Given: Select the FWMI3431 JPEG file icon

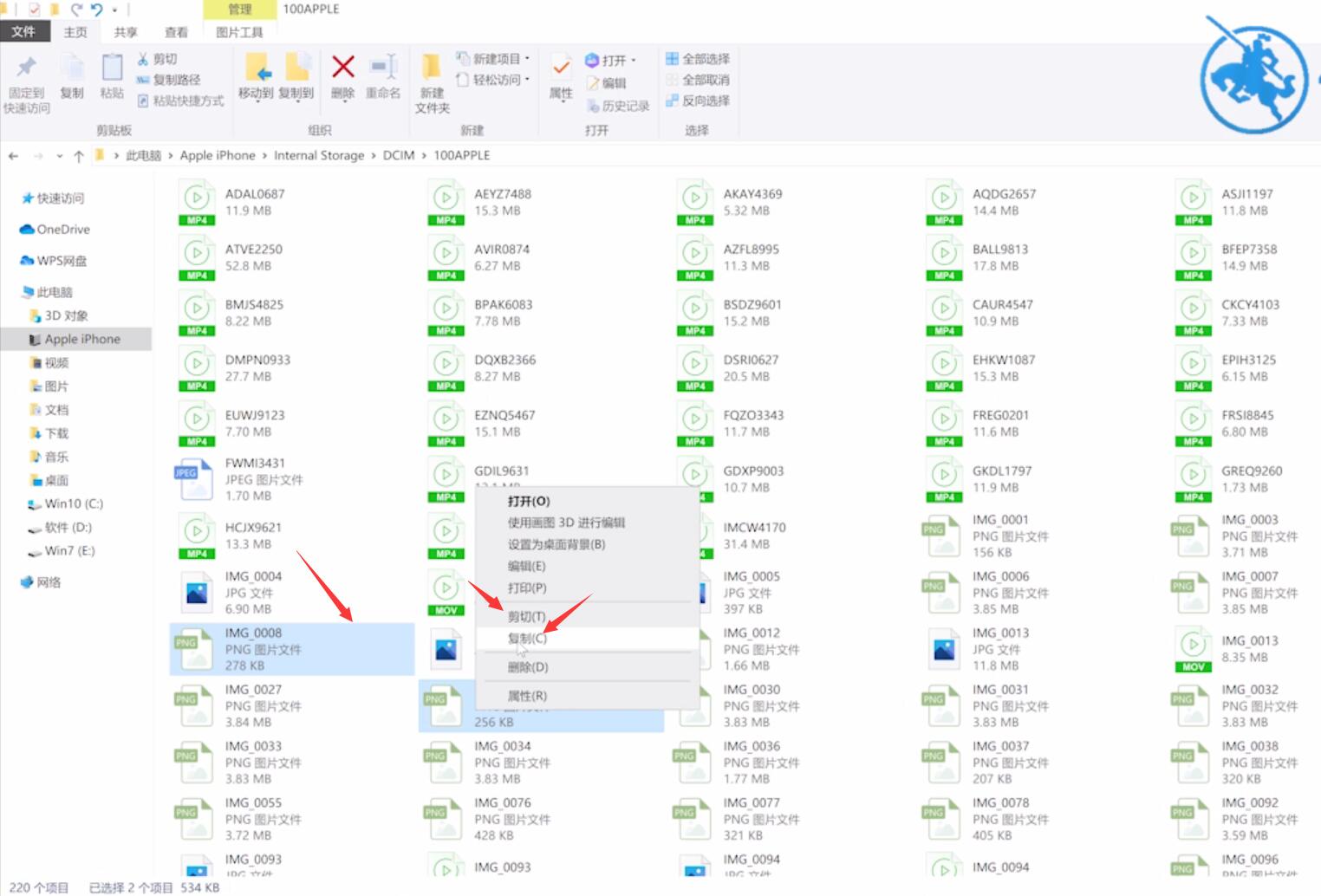Looking at the screenshot, I should 193,479.
